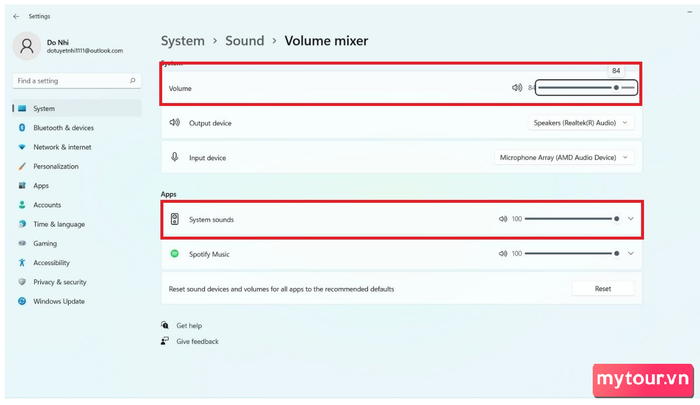Open the Output device dropdown
This screenshot has height=405, width=700.
click(x=581, y=122)
